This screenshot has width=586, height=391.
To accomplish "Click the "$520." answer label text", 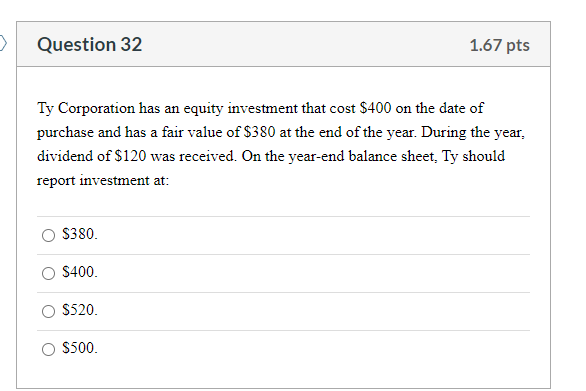I will pyautogui.click(x=80, y=310).
